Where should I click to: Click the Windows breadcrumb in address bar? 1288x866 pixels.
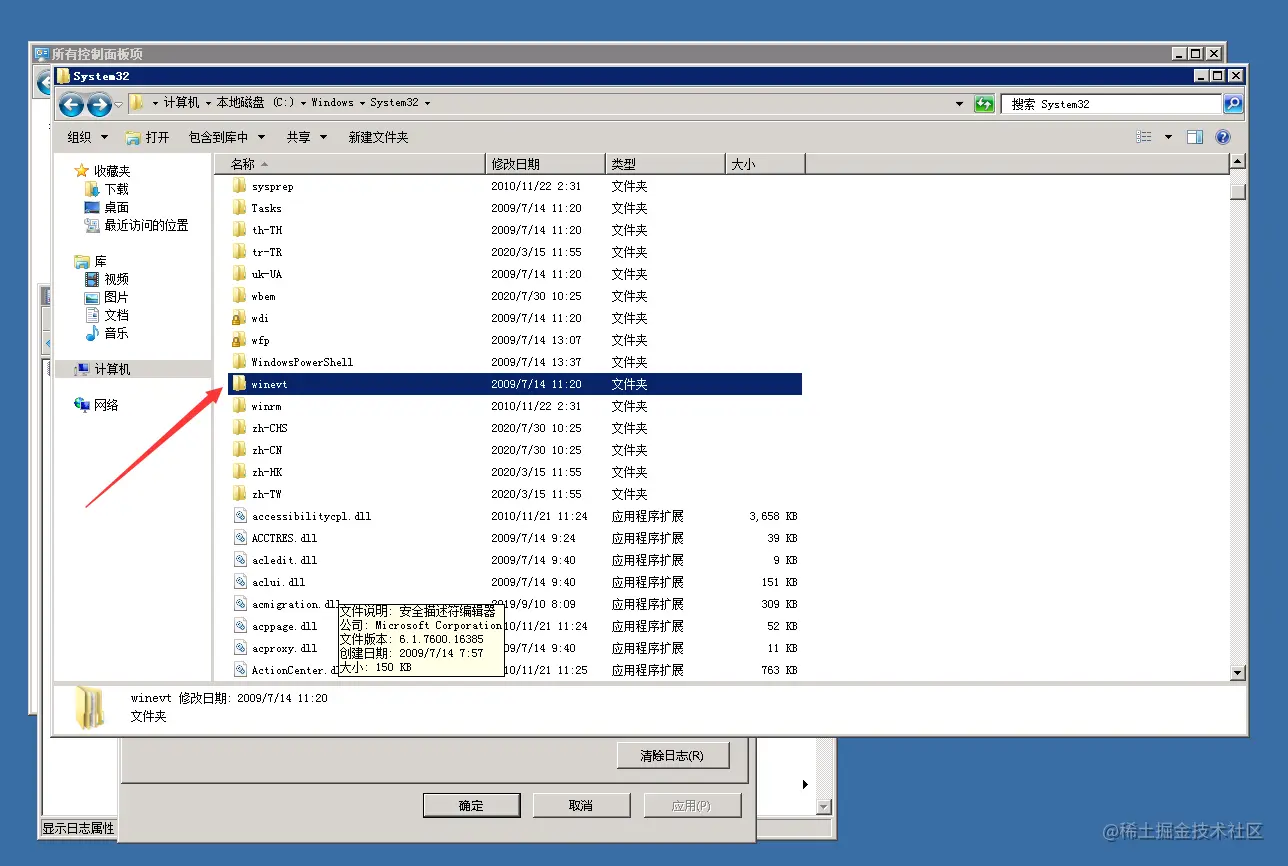[332, 103]
